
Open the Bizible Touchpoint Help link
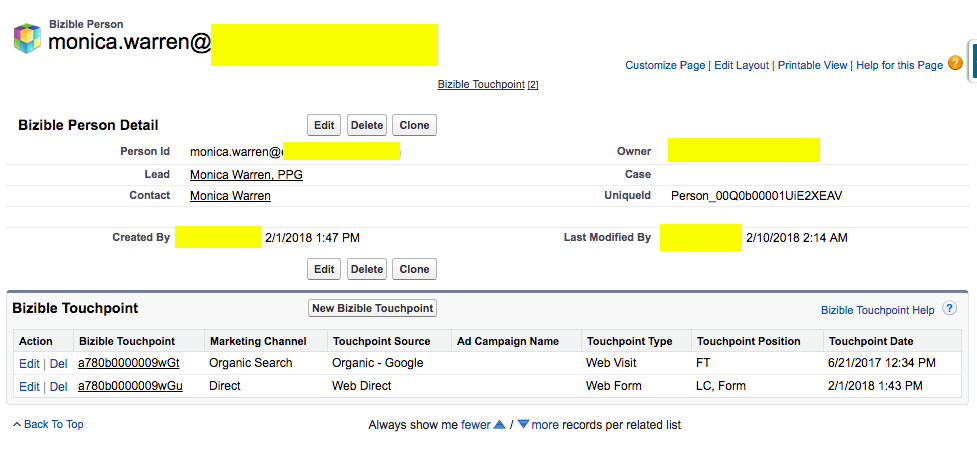coord(877,310)
